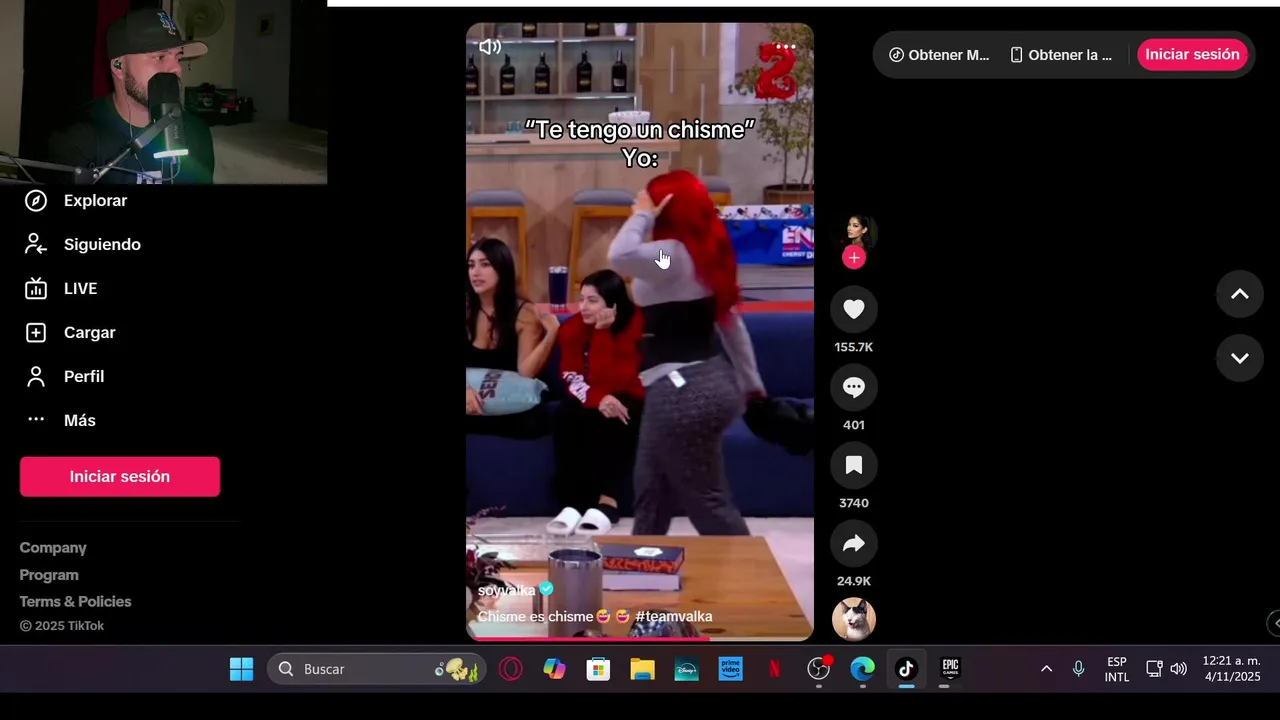
Task: Open File Explorer from the taskbar
Action: (642, 669)
